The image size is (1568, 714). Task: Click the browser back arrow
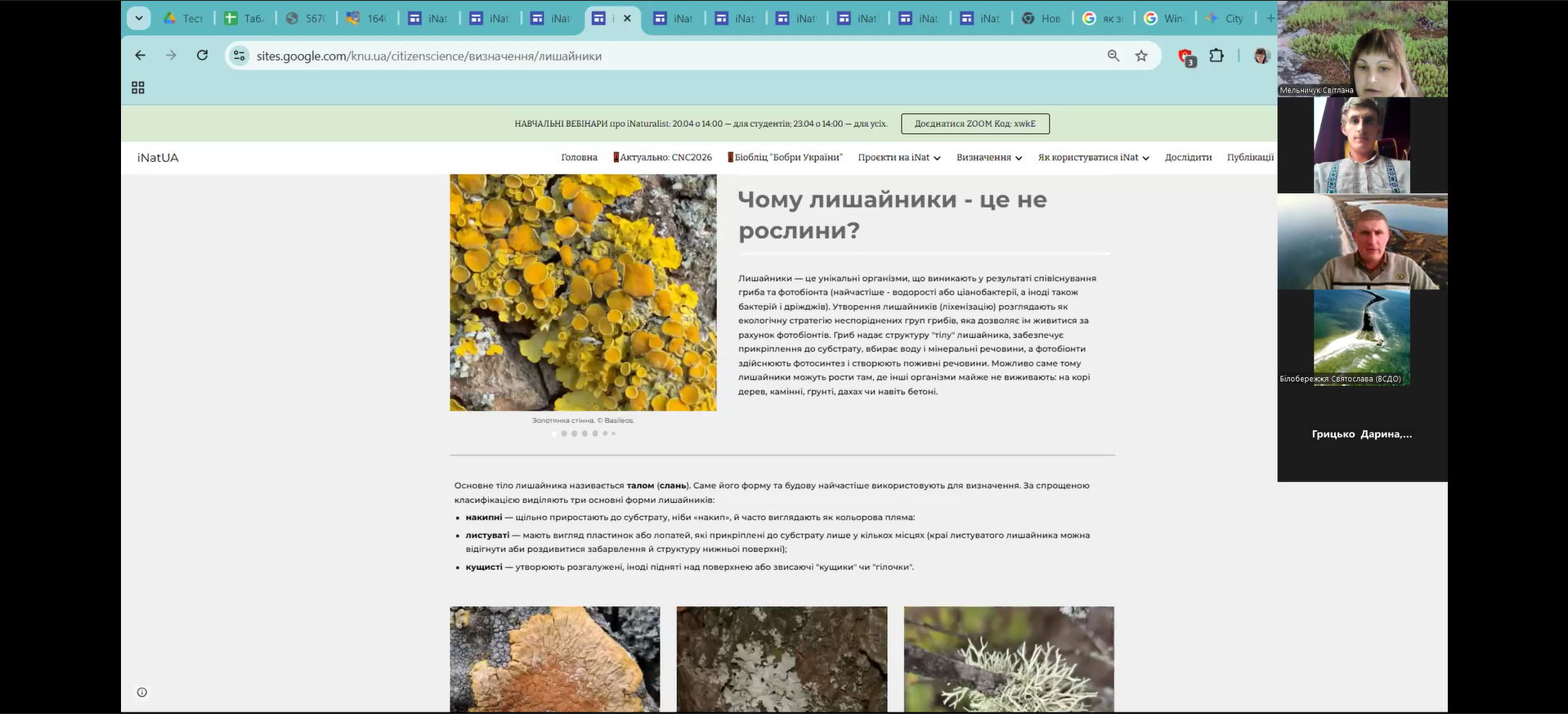[141, 56]
